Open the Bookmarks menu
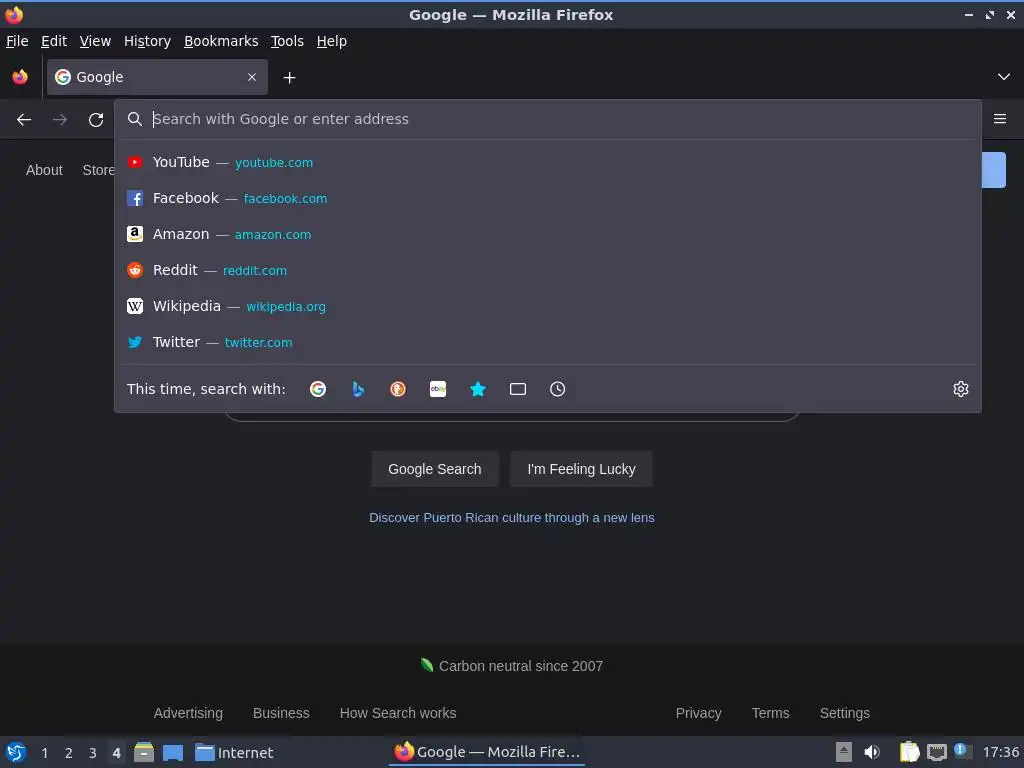 [x=221, y=41]
